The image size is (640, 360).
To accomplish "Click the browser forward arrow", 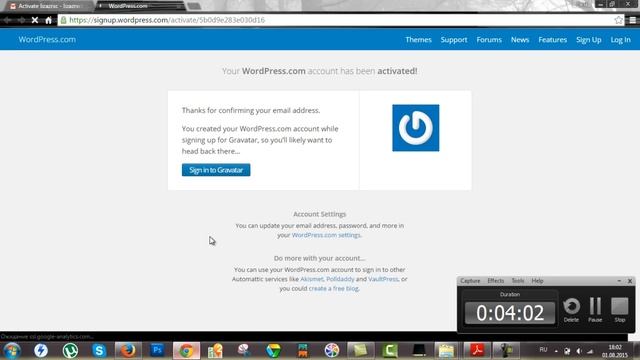I will (21, 20).
